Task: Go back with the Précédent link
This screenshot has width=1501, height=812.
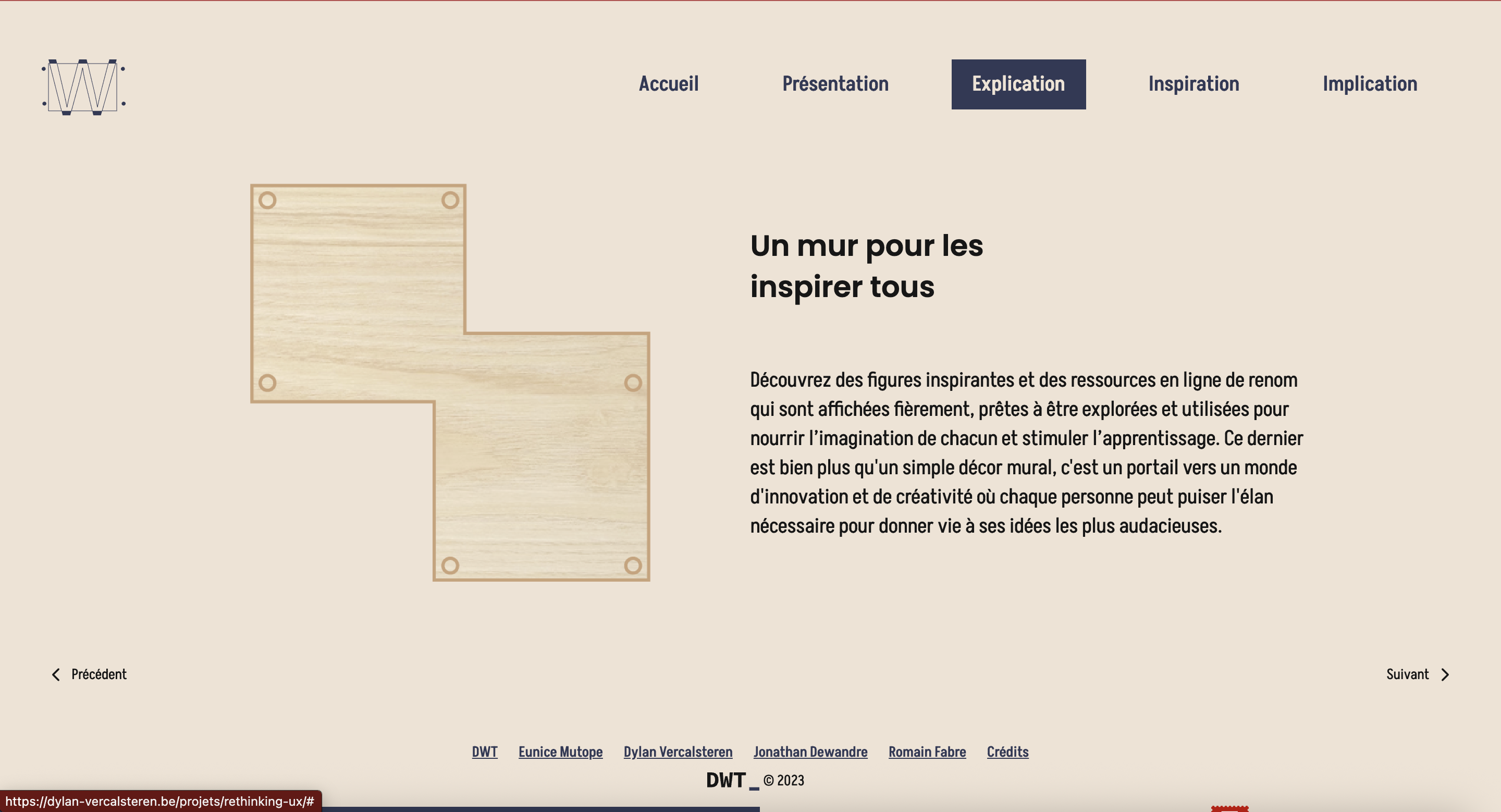Action: click(99, 674)
